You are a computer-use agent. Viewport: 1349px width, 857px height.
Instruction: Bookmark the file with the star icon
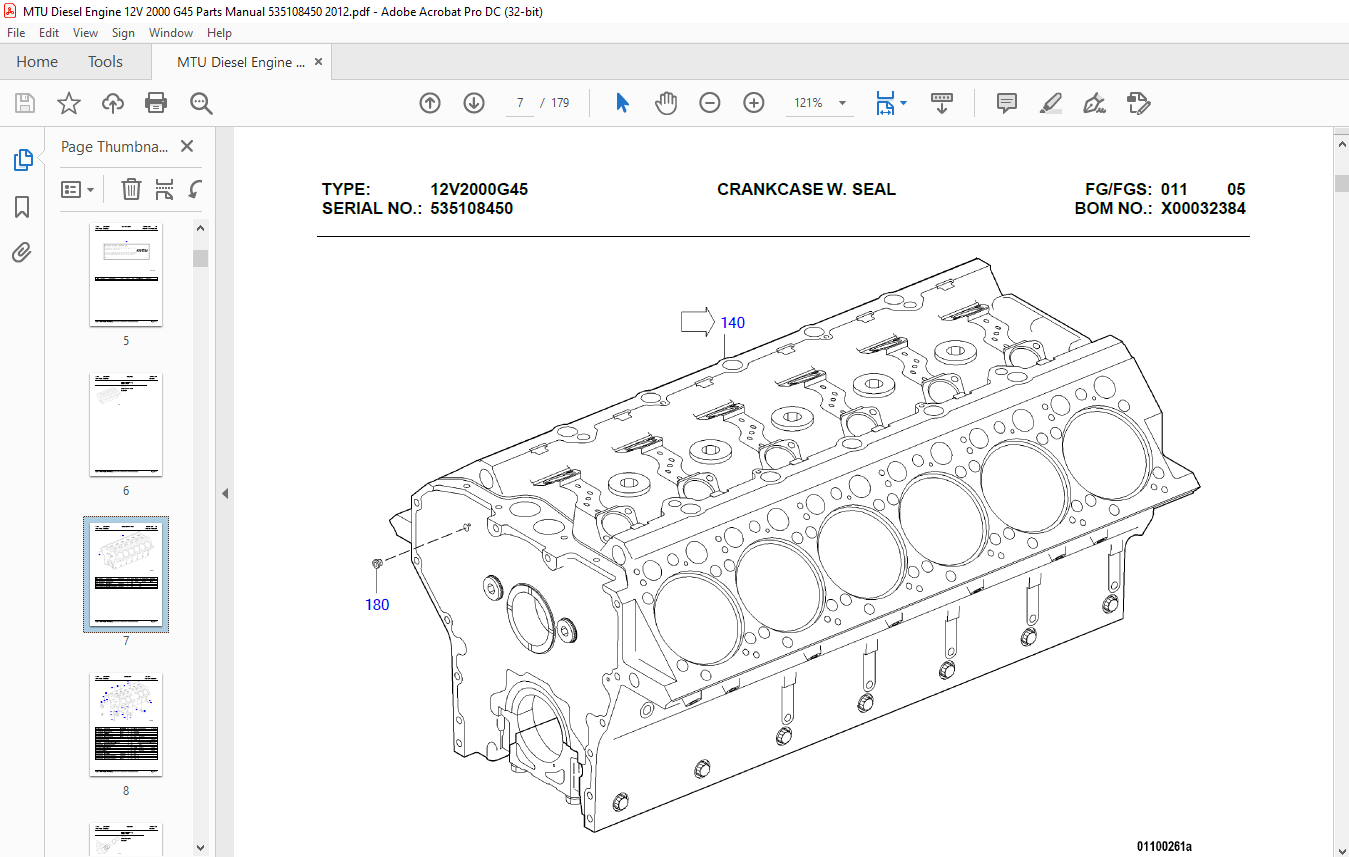pos(68,103)
